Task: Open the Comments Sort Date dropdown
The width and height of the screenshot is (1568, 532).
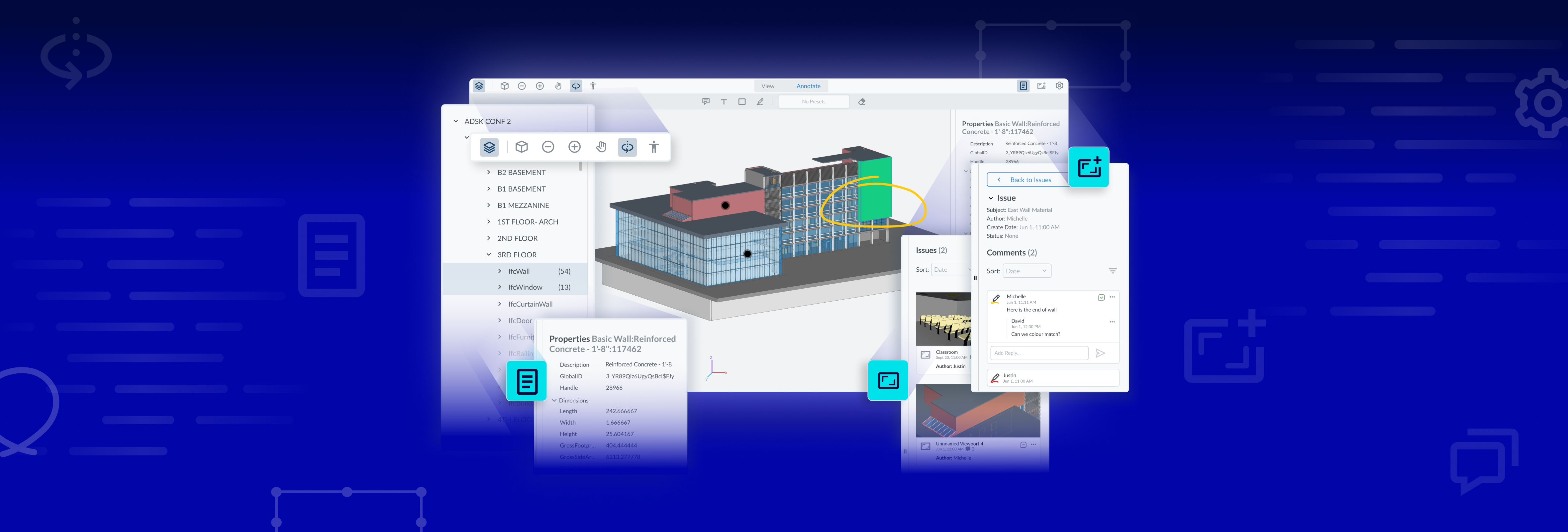Action: tap(1026, 271)
